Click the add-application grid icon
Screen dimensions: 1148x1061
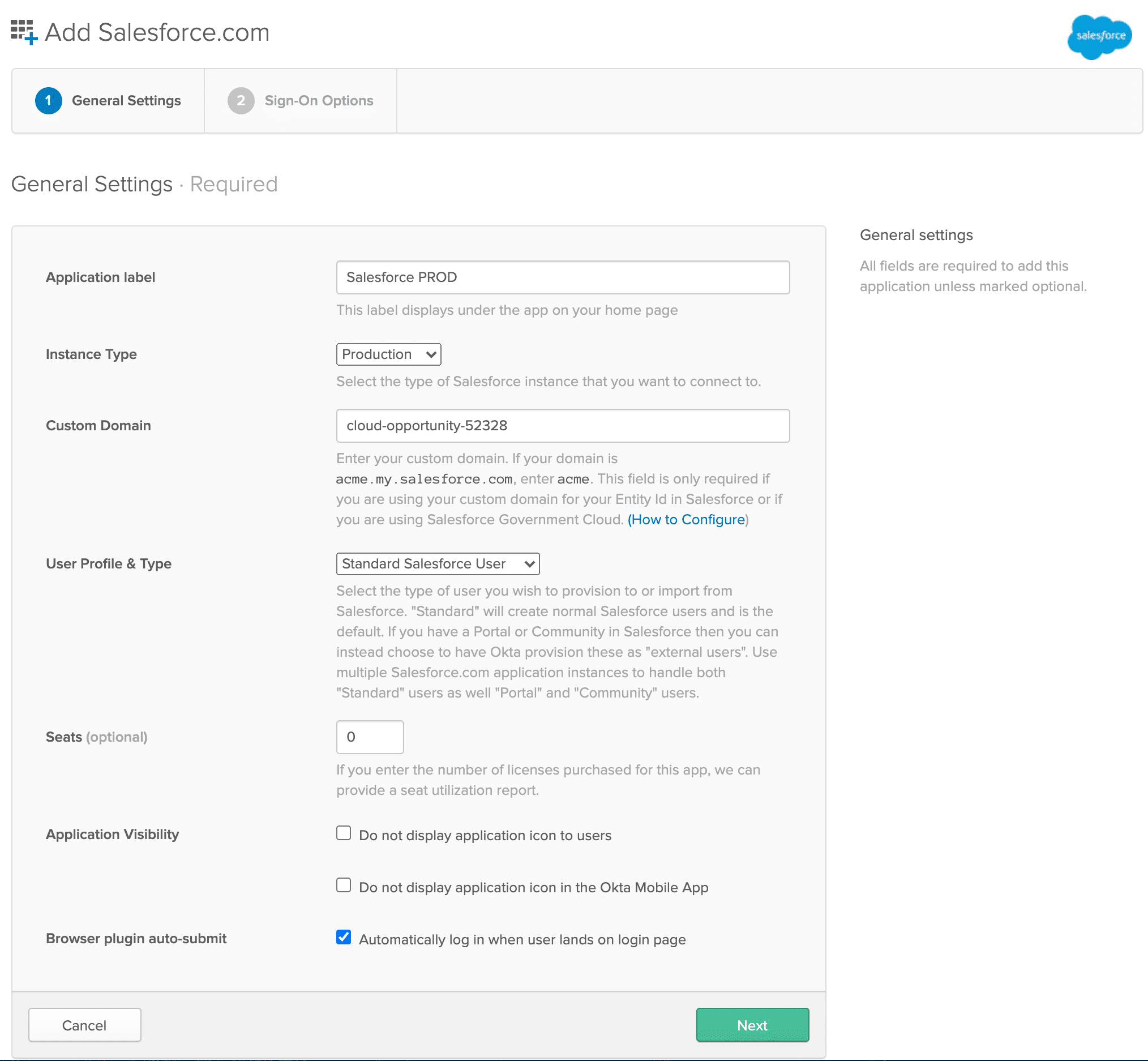[x=24, y=32]
